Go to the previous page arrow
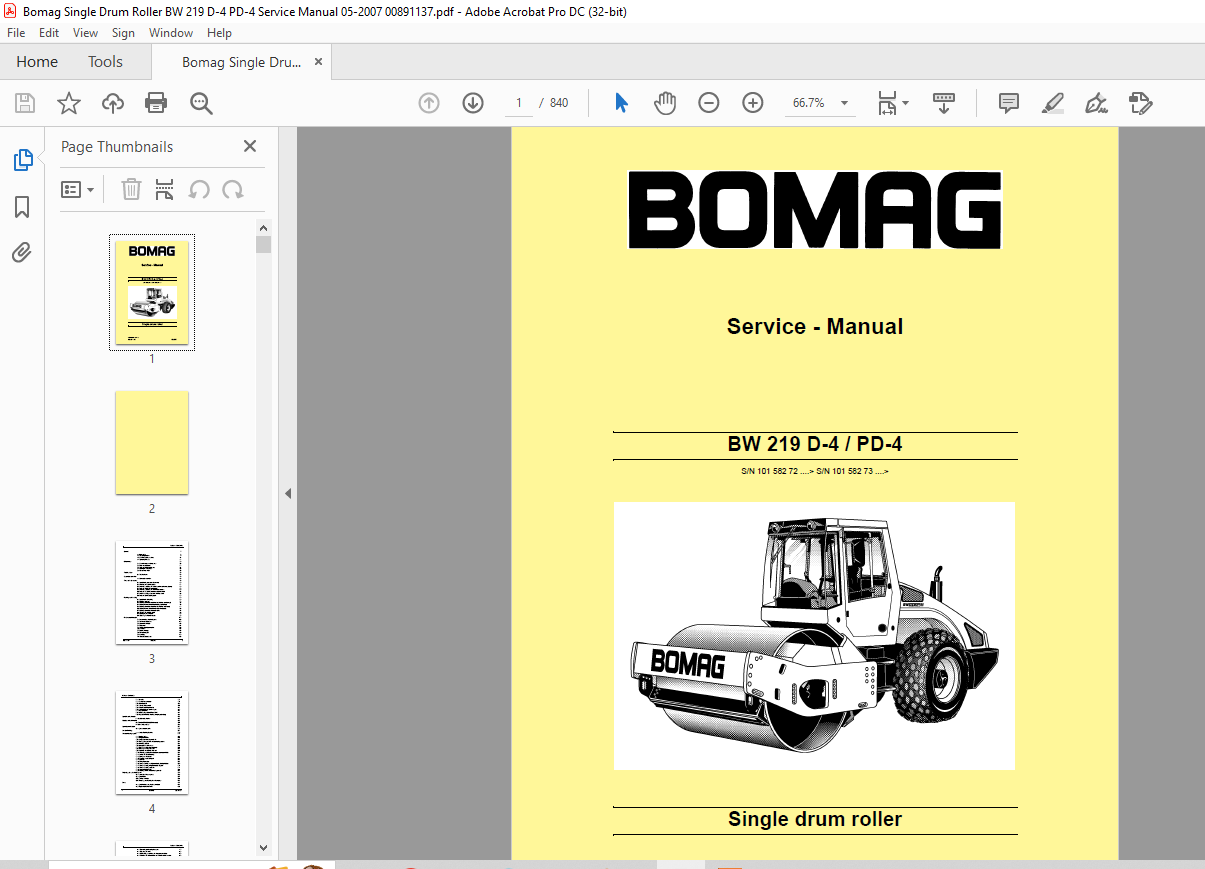Screen dimensions: 1205x869 pyautogui.click(x=429, y=103)
